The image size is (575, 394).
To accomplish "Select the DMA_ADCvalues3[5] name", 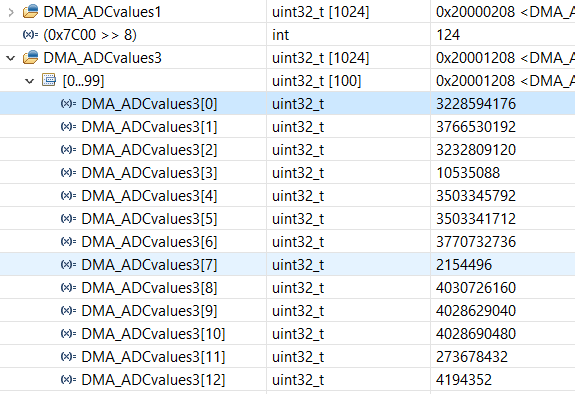I will [149, 219].
